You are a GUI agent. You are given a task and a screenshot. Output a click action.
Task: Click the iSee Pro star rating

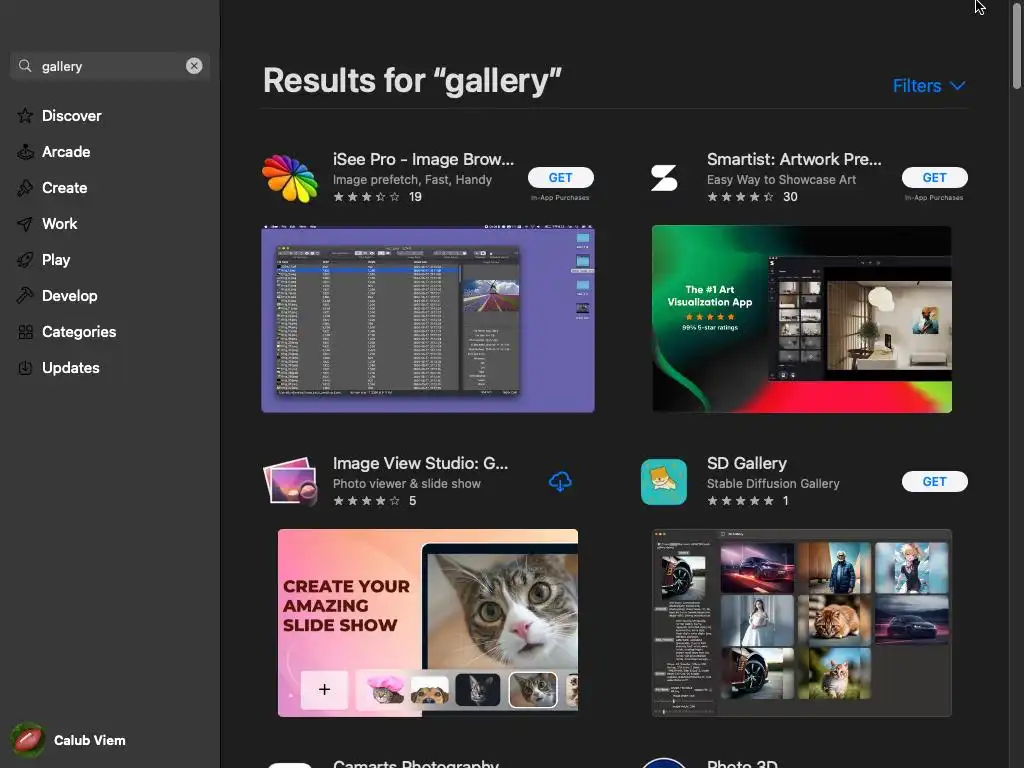(x=366, y=197)
